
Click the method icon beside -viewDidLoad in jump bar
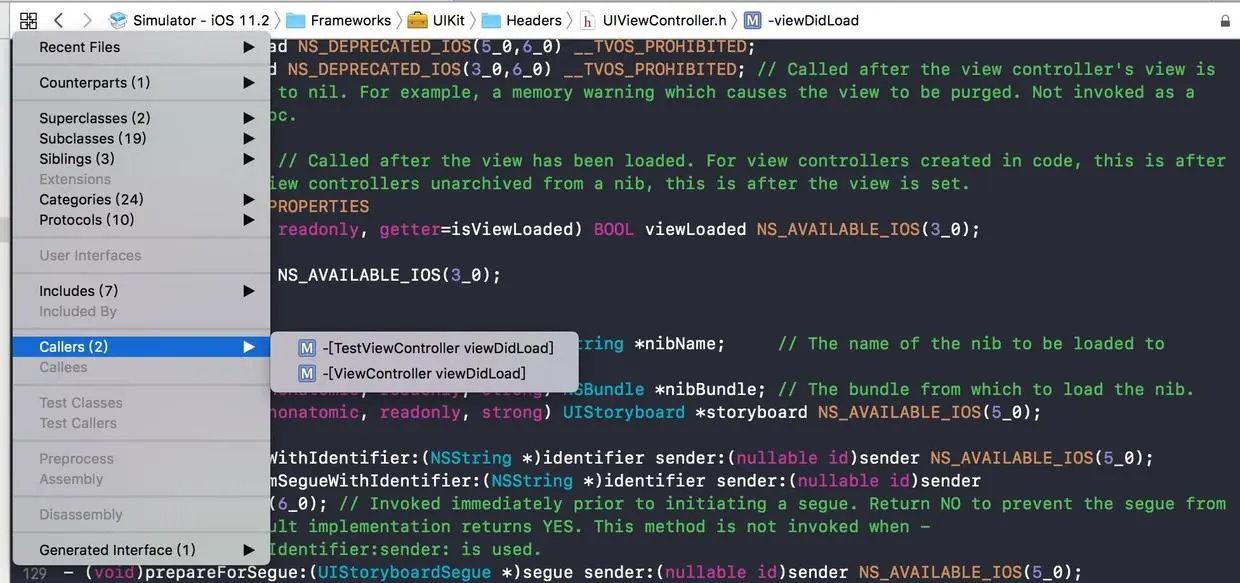coord(752,20)
